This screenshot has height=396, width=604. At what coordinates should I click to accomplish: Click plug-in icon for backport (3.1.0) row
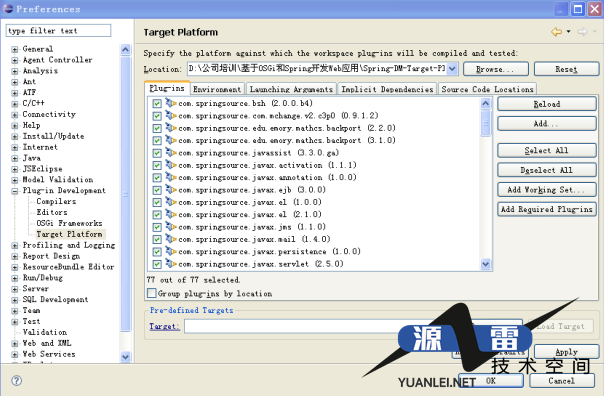(171, 140)
